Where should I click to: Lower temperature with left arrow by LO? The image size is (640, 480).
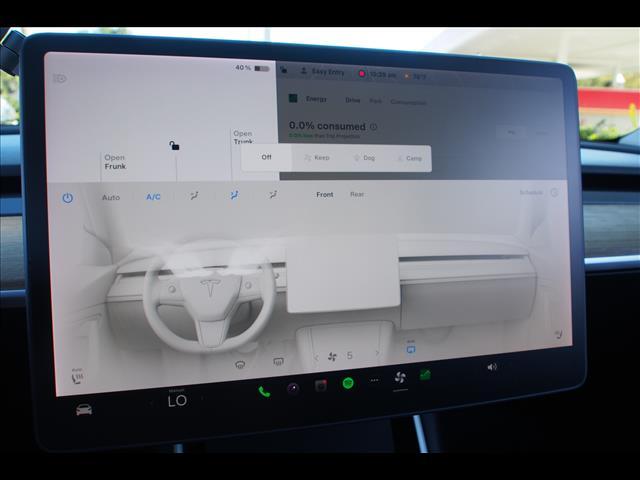pos(151,403)
